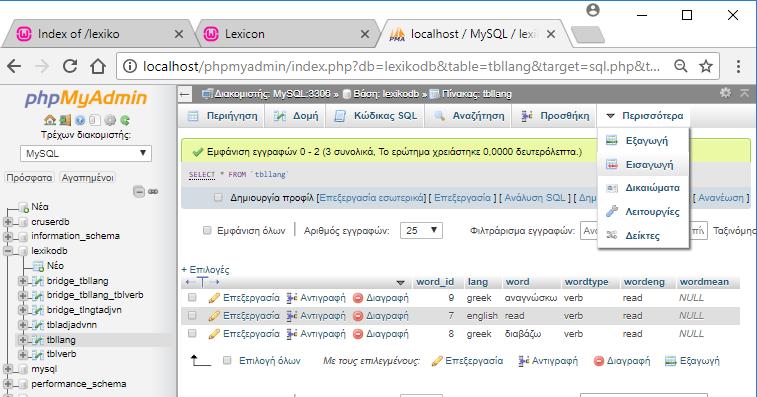
Task: Click the browser reload button
Action: click(x=70, y=66)
